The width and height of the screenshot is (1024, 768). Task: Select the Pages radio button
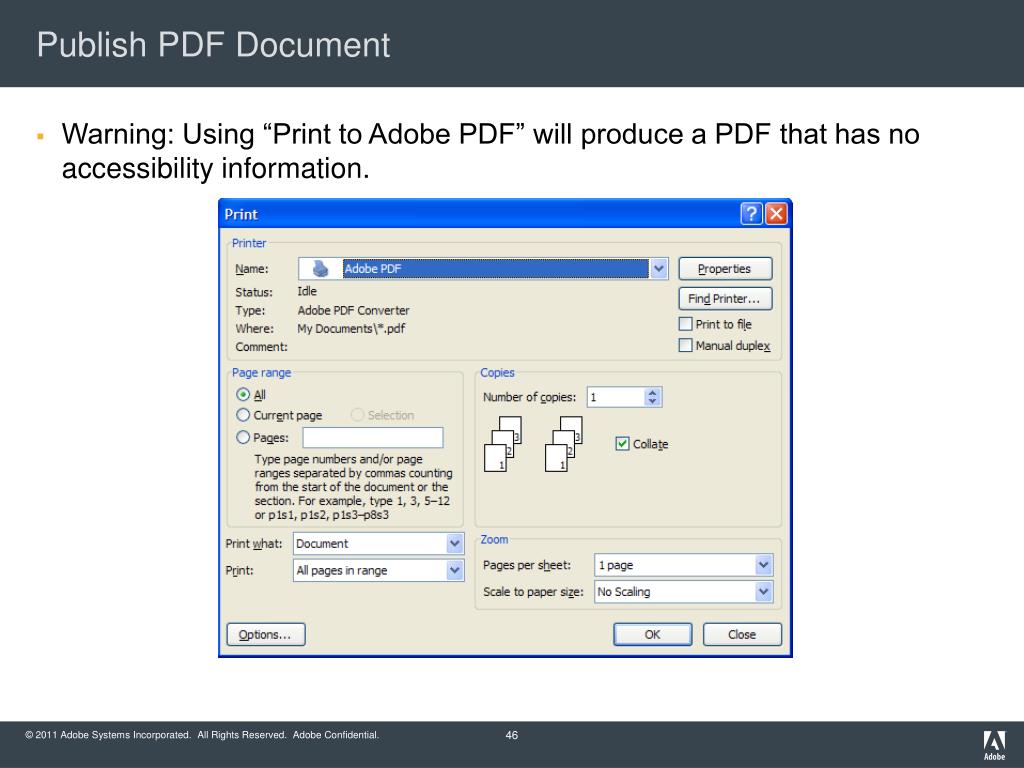click(x=243, y=437)
